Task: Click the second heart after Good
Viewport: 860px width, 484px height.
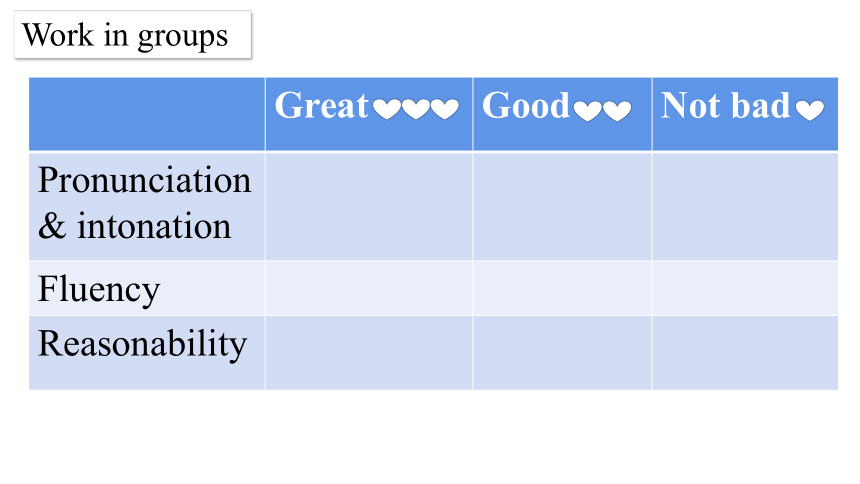Action: 617,111
